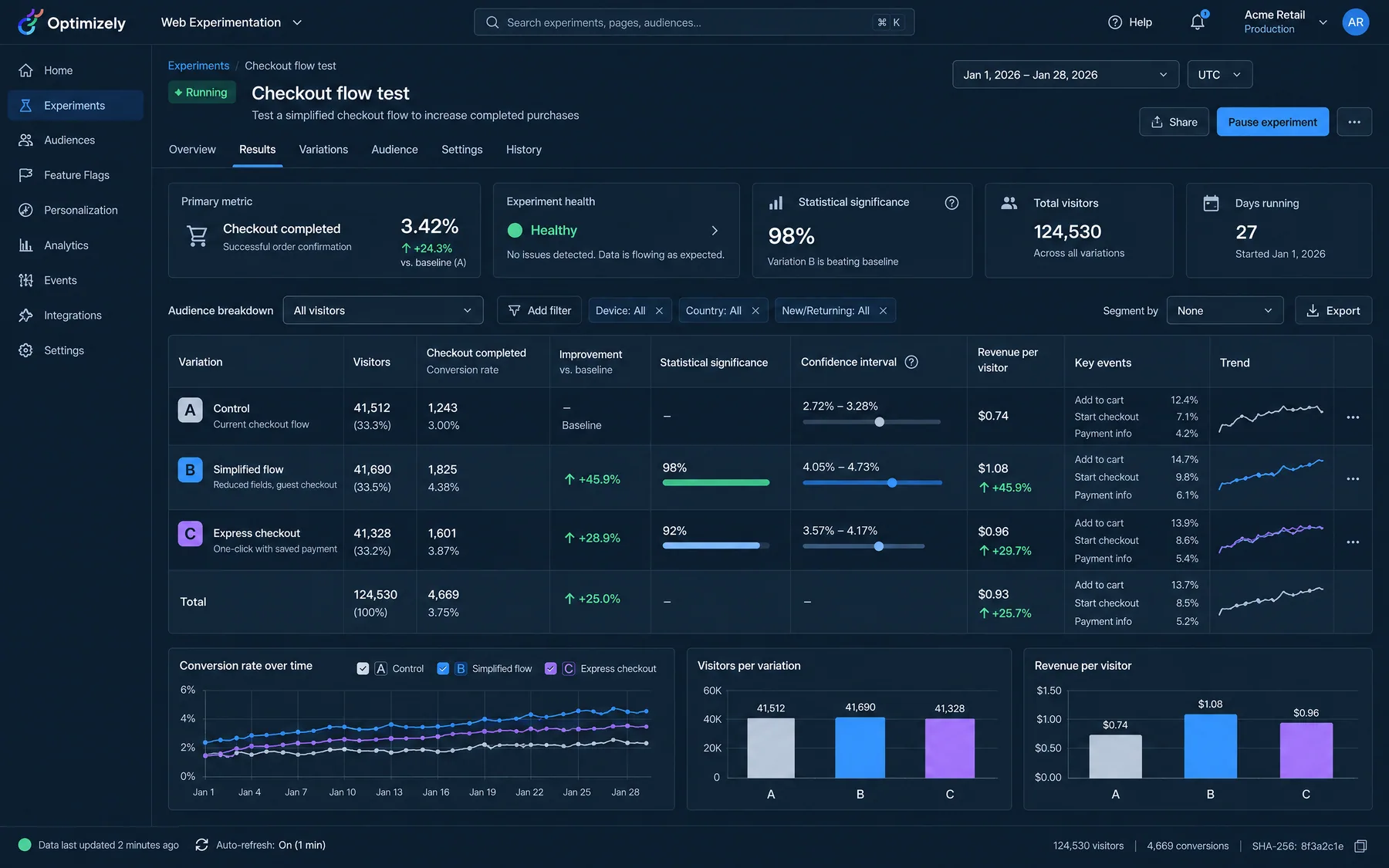The height and width of the screenshot is (868, 1389).
Task: Copy the SHA-256 hash icon
Action: (x=1360, y=846)
